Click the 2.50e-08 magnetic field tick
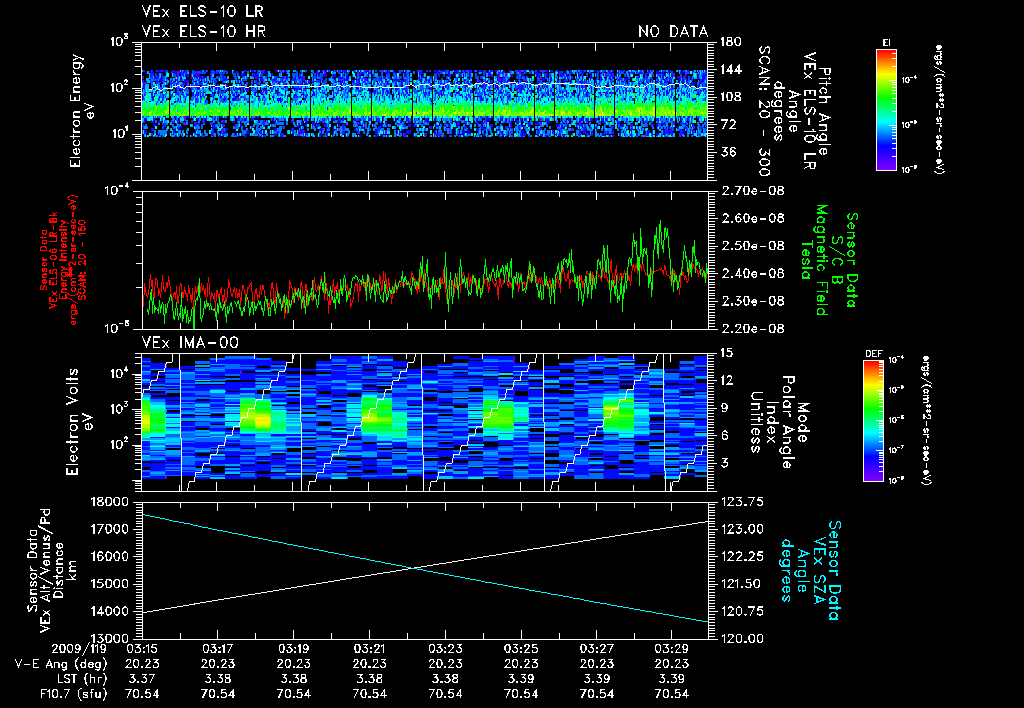Image resolution: width=1024 pixels, height=708 pixels. [x=752, y=246]
